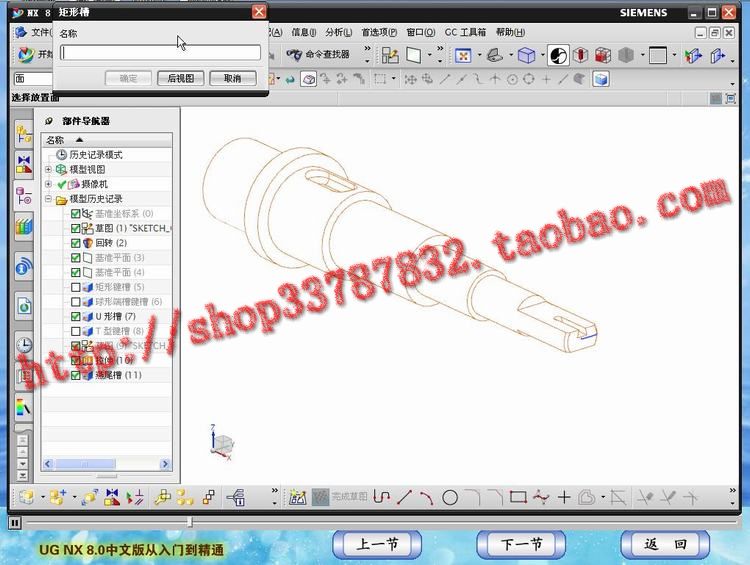Viewport: 750px width, 565px height.
Task: Sort by the 名称 column header
Action: click(x=107, y=140)
